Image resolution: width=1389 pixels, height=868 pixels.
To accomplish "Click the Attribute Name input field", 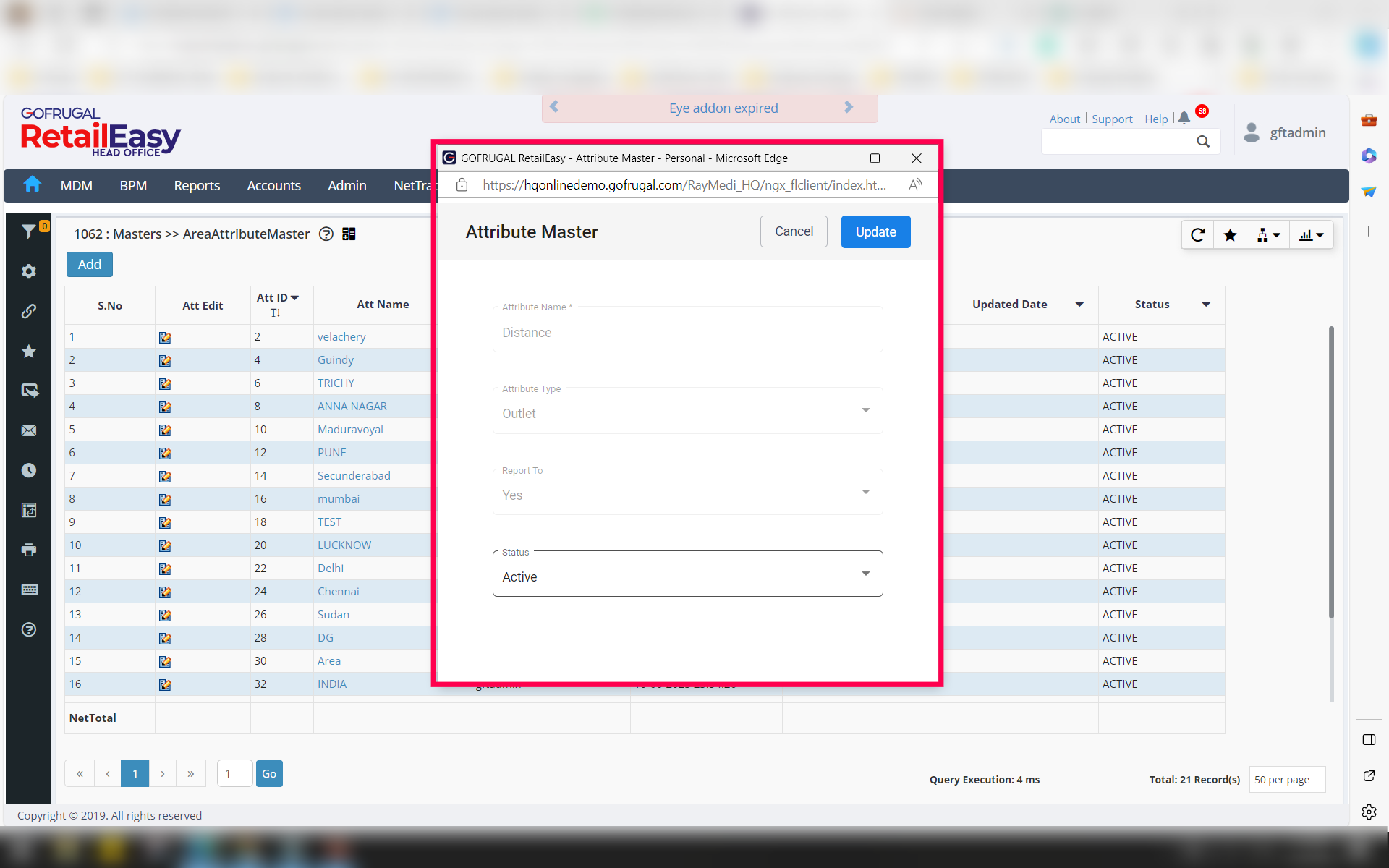I will [x=687, y=332].
